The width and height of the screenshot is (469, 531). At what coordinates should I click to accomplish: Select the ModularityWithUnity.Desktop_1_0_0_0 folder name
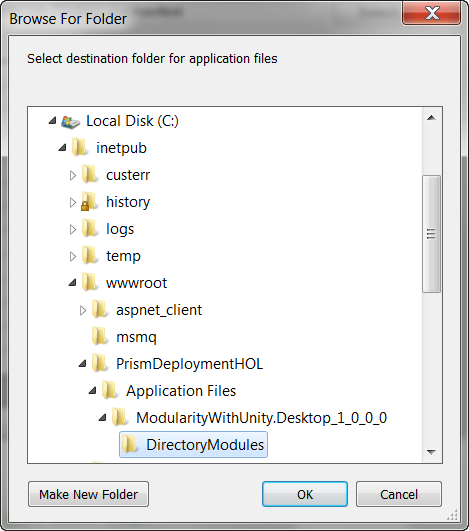pyautogui.click(x=261, y=418)
